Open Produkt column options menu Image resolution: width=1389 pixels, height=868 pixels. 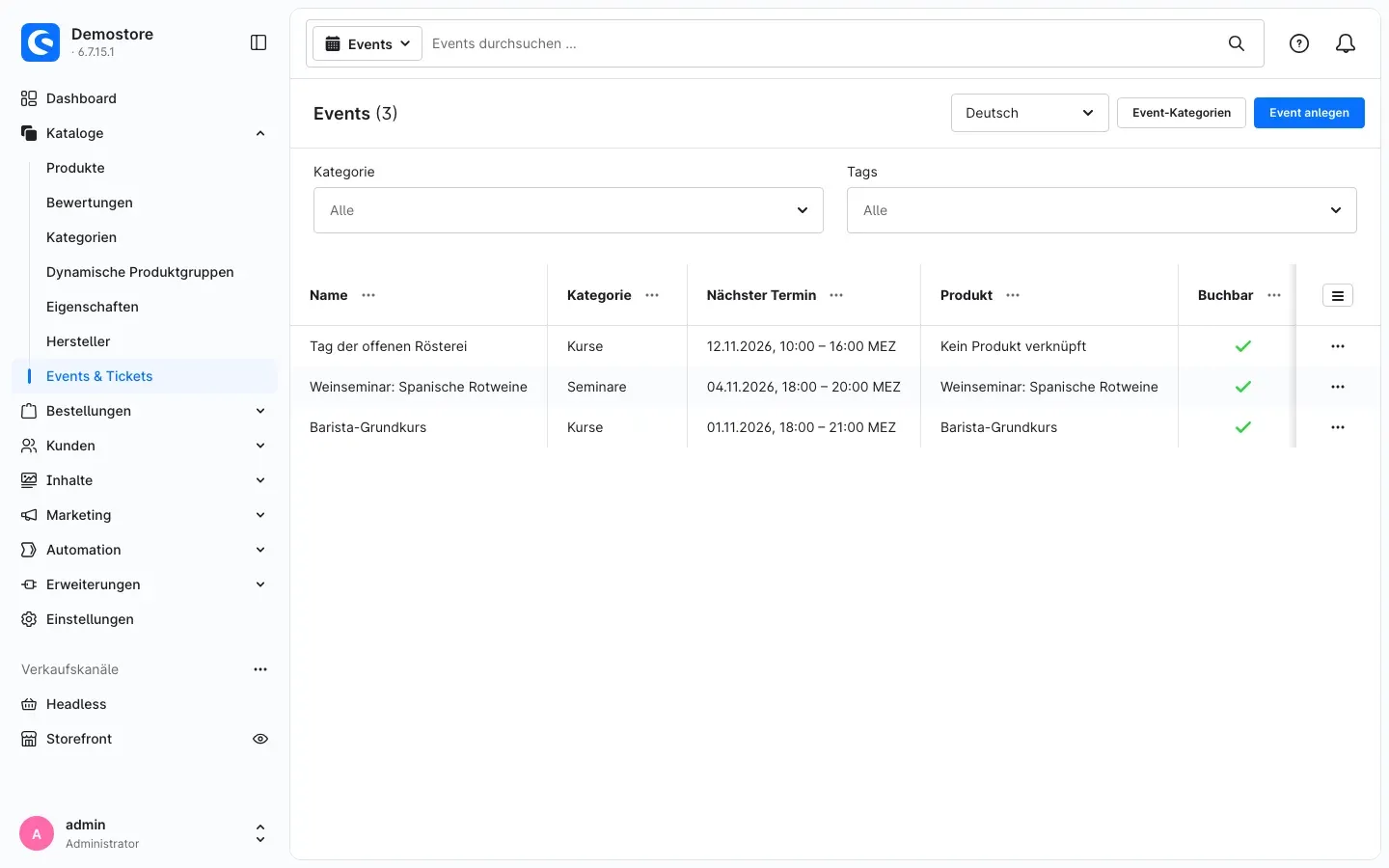(x=1013, y=295)
